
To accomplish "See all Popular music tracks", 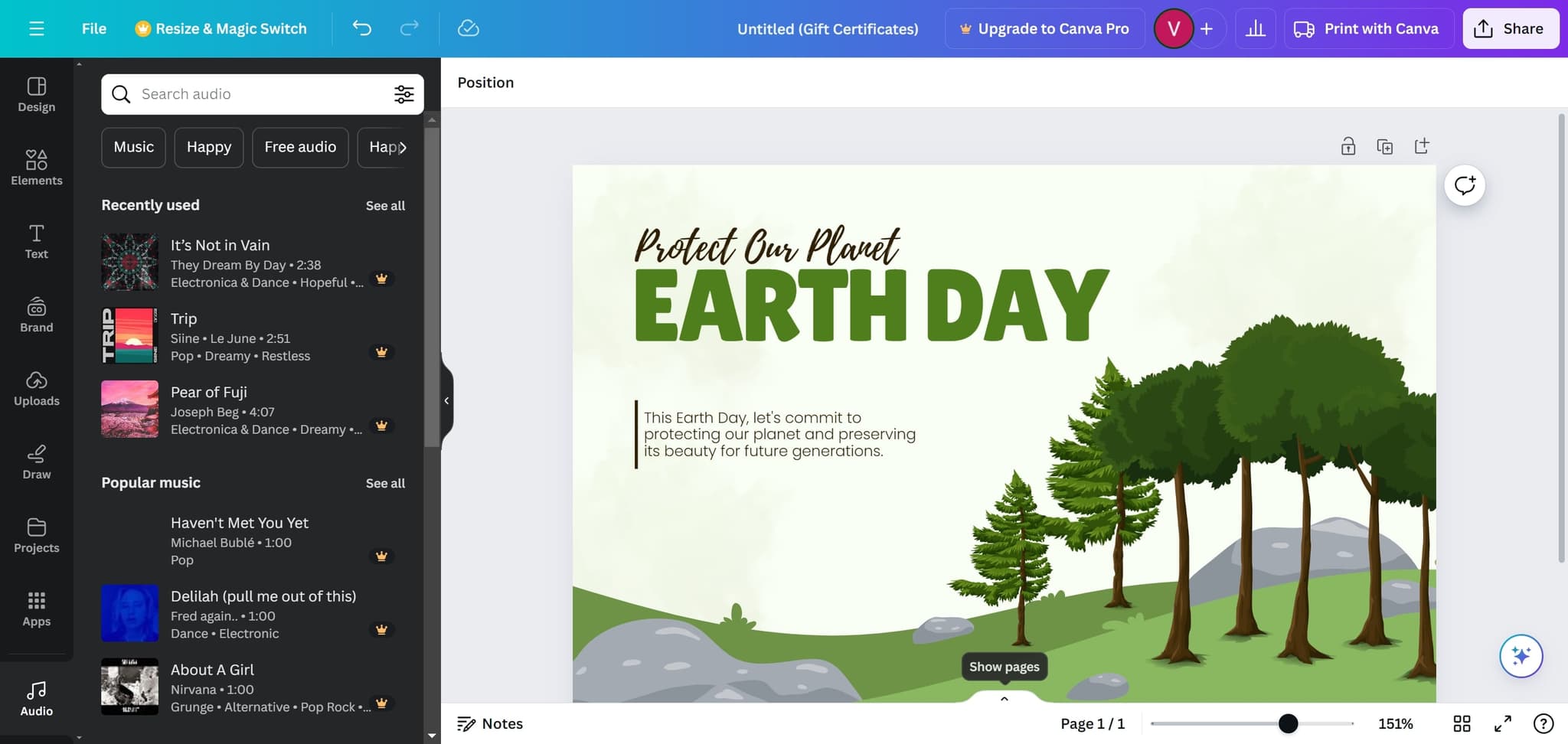I will pyautogui.click(x=385, y=483).
